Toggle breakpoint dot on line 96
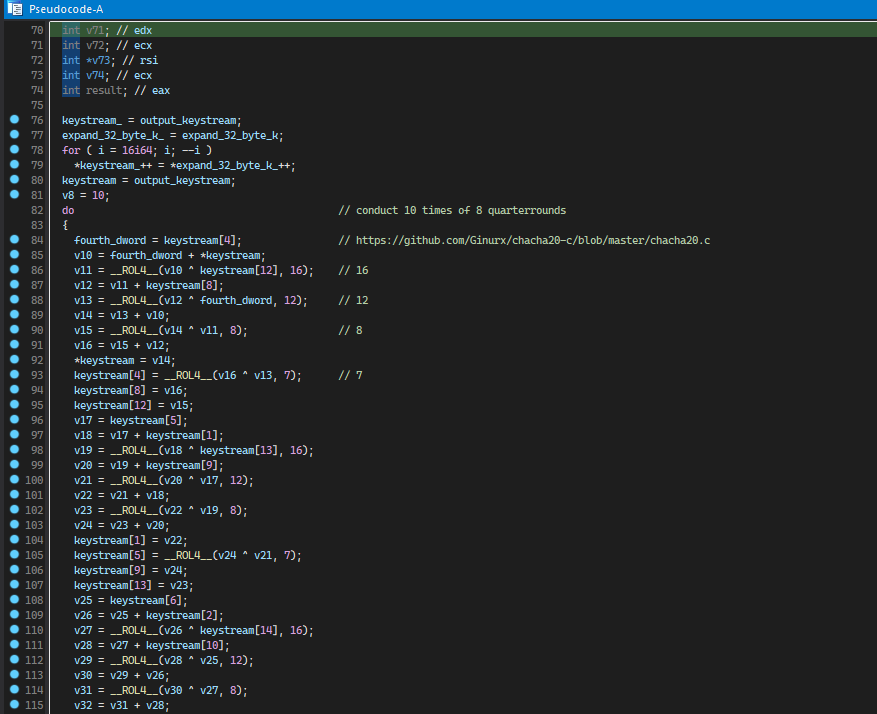 click(x=15, y=420)
